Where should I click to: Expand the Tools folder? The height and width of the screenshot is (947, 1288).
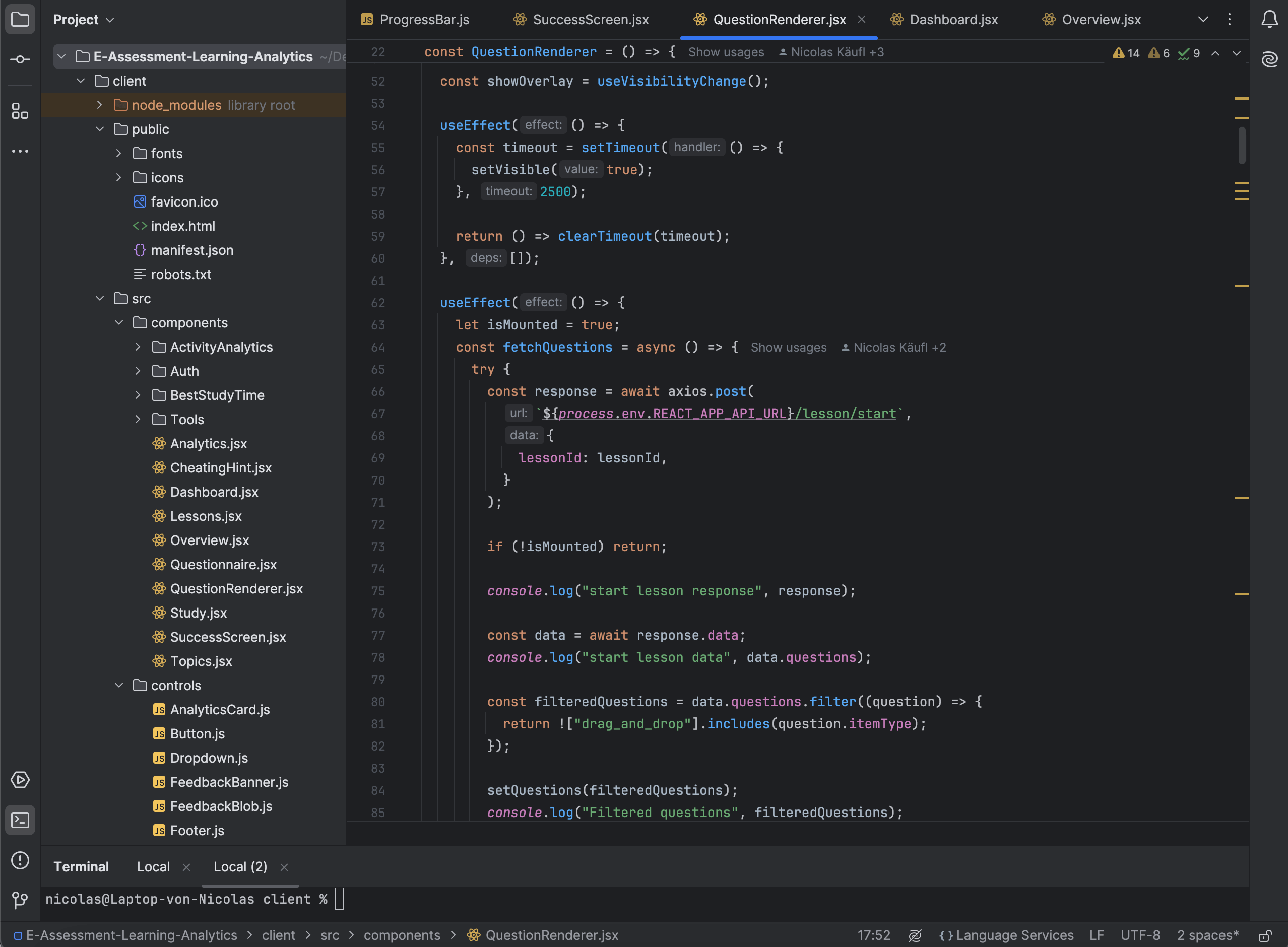point(137,419)
